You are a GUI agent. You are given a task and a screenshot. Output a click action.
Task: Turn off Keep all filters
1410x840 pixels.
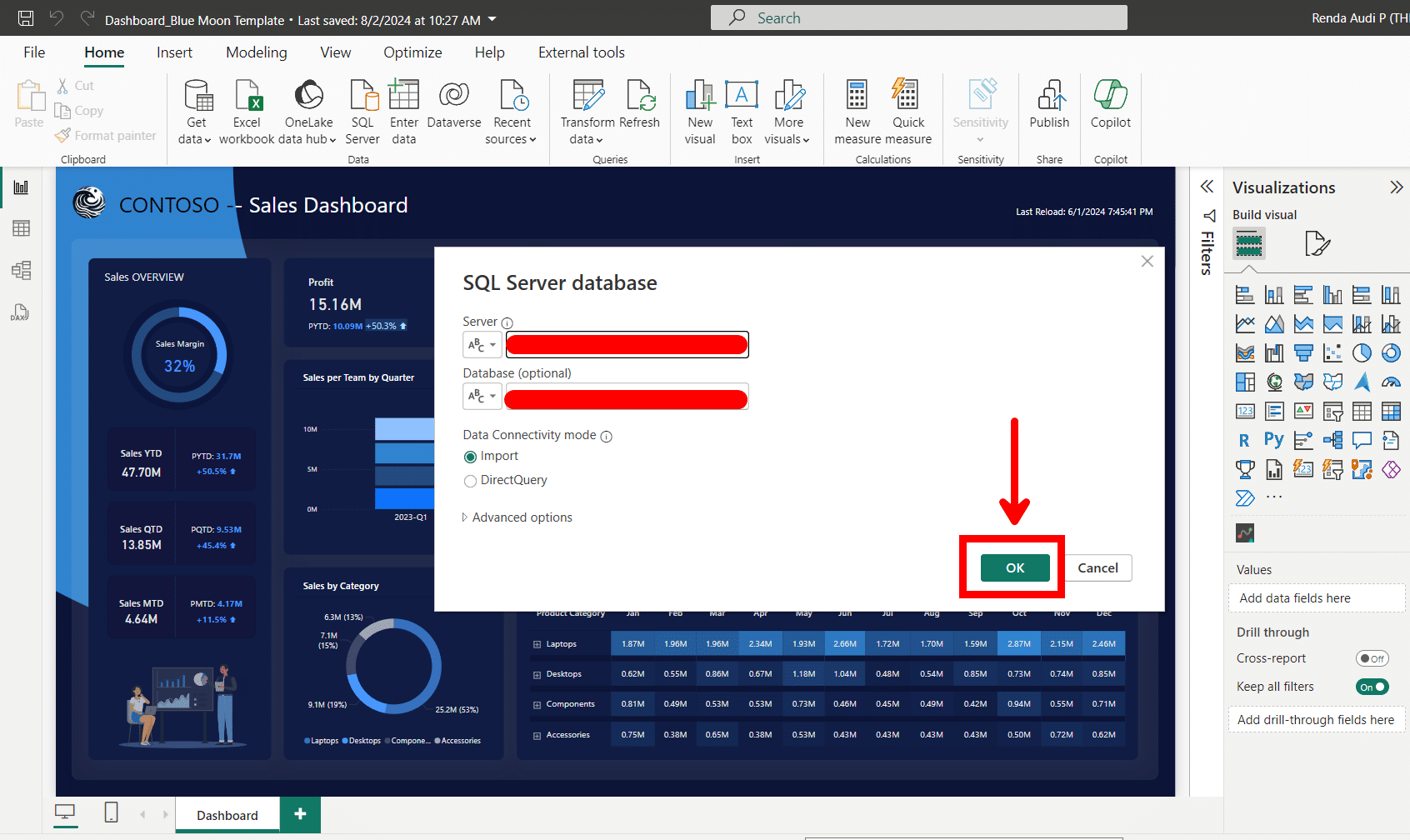[x=1372, y=687]
